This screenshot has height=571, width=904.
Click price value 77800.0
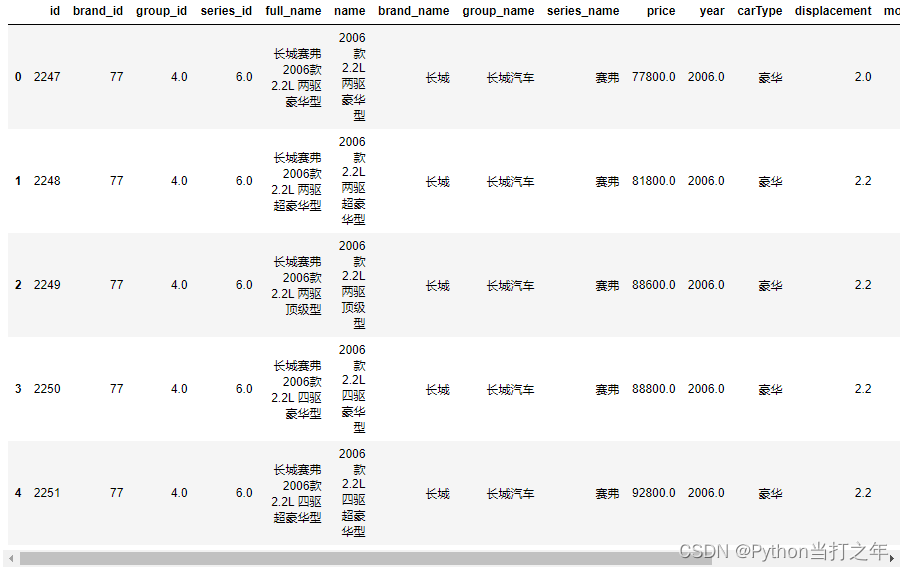654,77
